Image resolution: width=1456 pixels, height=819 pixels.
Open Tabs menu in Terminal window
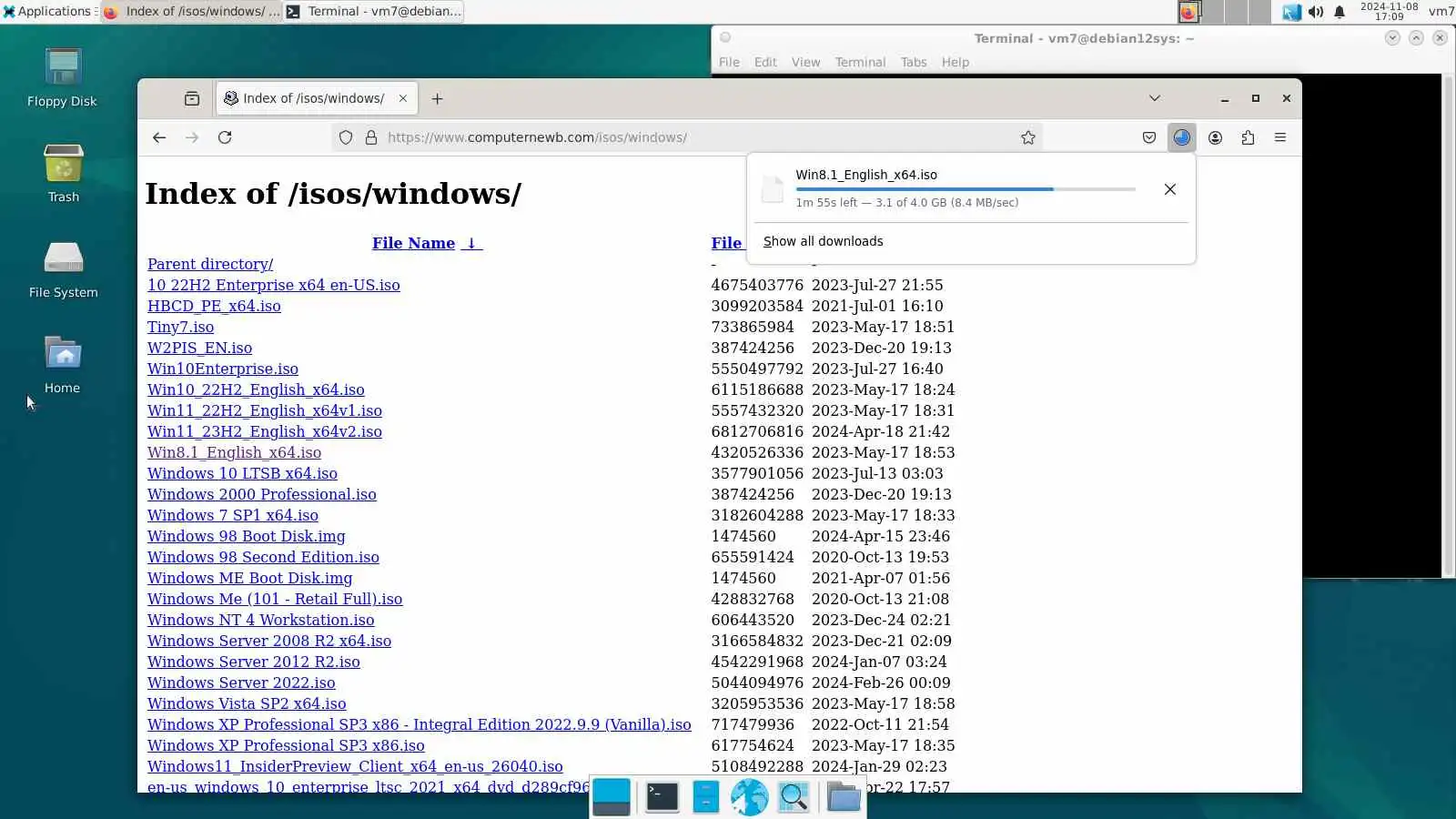tap(914, 62)
